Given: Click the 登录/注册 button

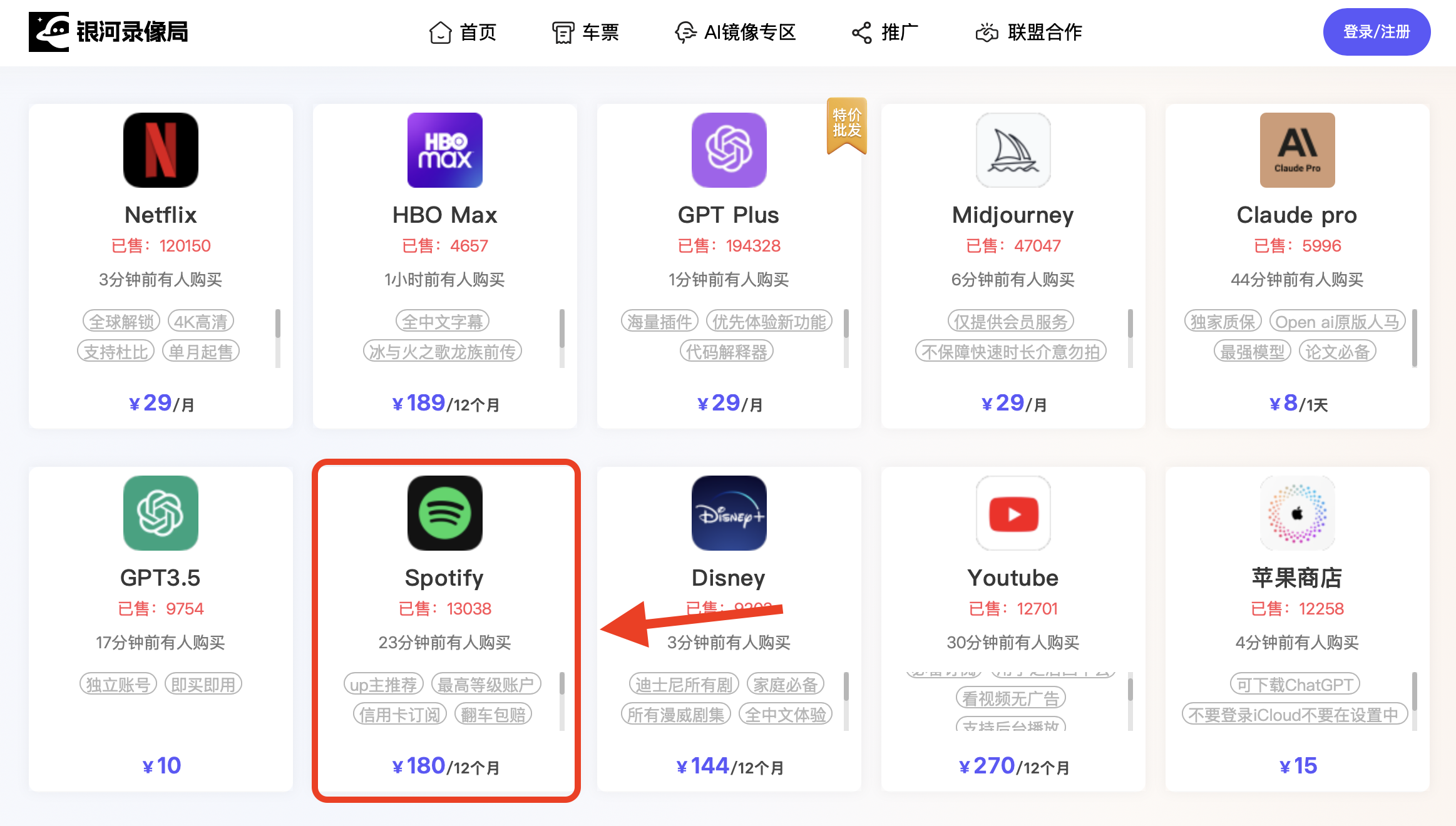Looking at the screenshot, I should click(1377, 32).
